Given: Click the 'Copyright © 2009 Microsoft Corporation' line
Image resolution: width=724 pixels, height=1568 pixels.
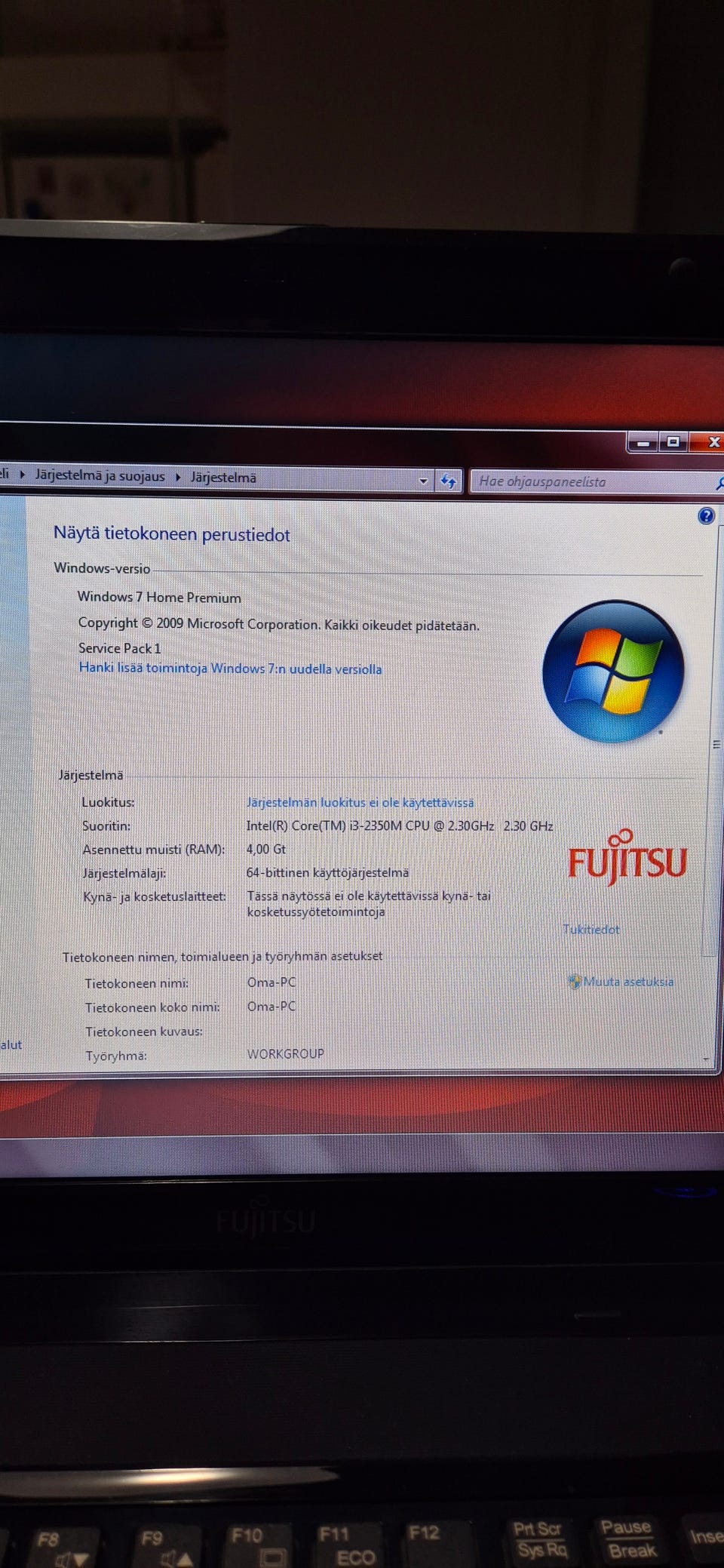Looking at the screenshot, I should click(278, 624).
